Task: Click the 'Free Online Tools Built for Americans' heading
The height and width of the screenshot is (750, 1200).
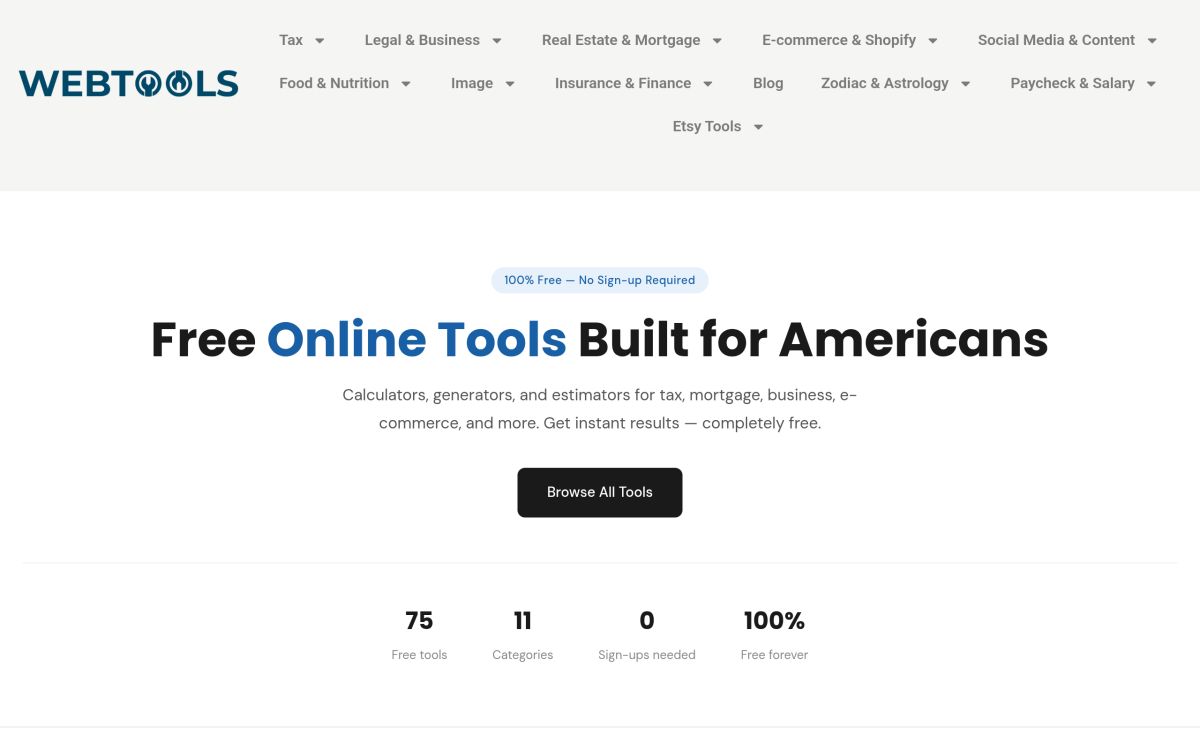Action: coord(600,339)
